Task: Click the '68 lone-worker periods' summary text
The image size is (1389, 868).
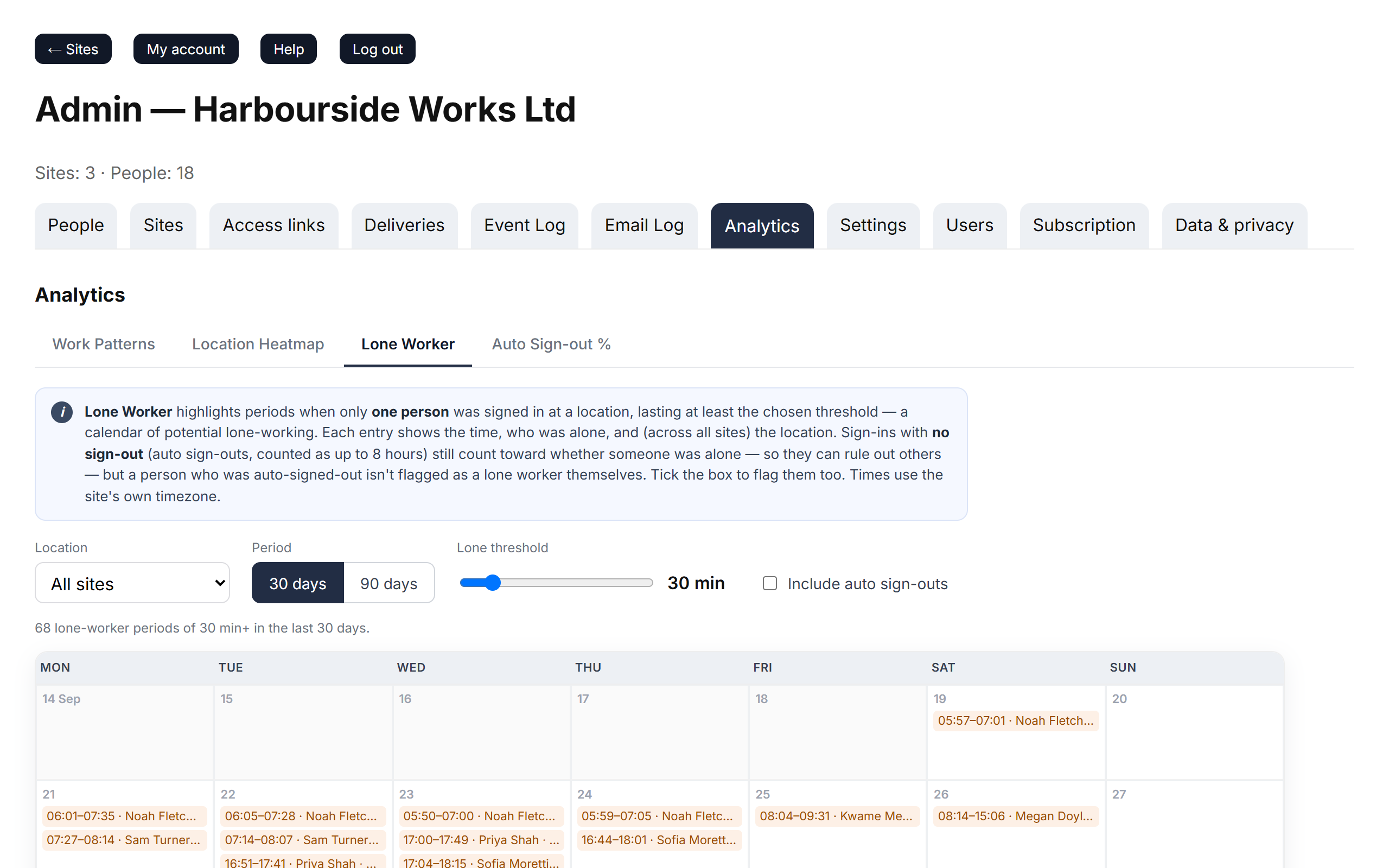Action: point(202,628)
